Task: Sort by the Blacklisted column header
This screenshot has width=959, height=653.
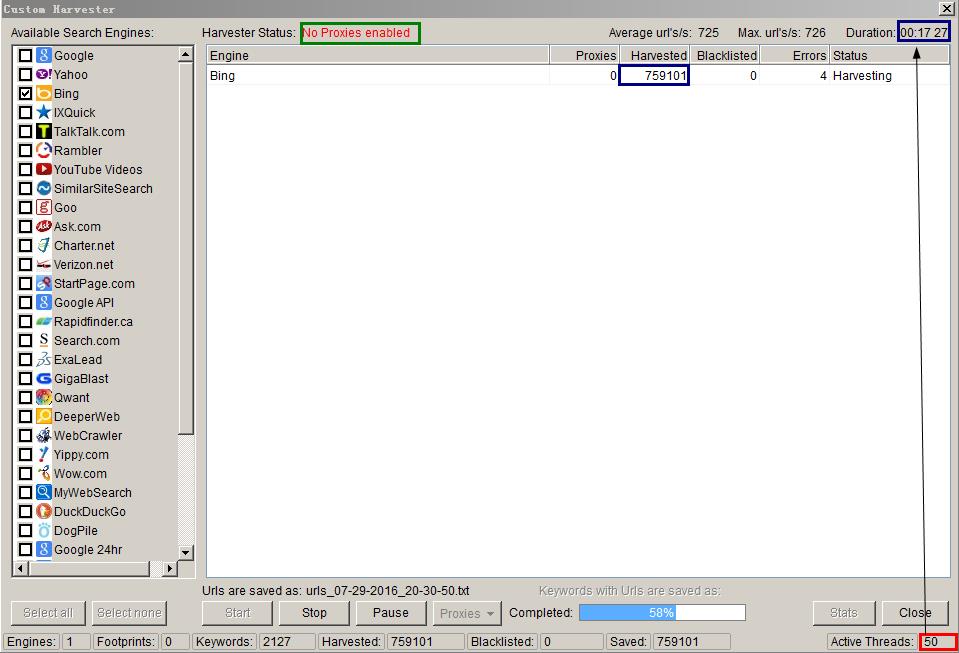Action: click(x=724, y=55)
